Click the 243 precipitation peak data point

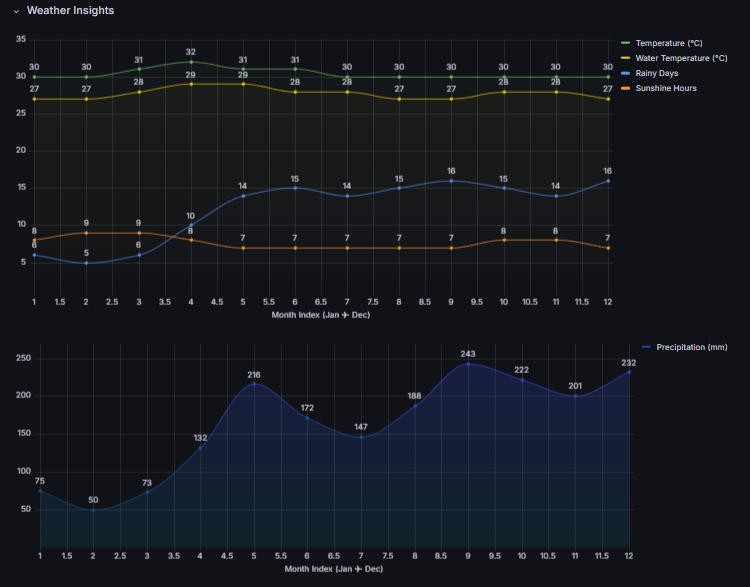click(x=468, y=364)
